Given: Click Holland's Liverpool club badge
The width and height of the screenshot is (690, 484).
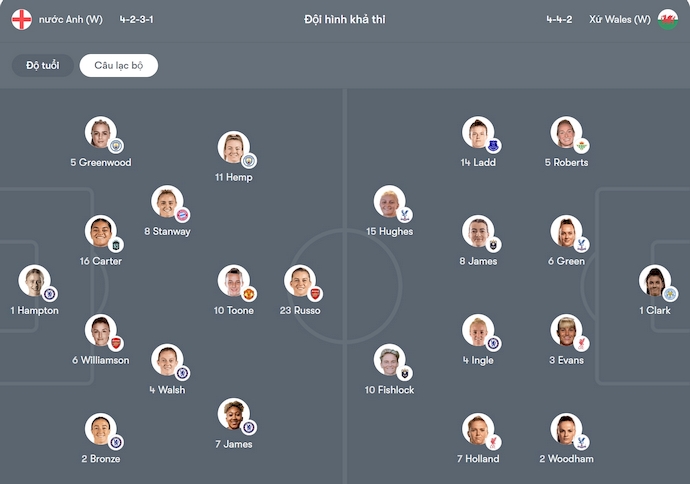Looking at the screenshot, I should pyautogui.click(x=493, y=442).
